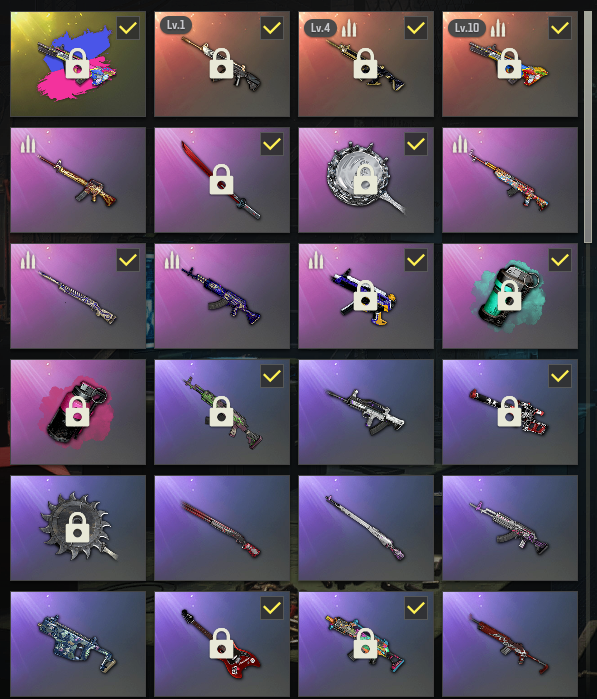Toggle checkmark on the red katana tile
The image size is (597, 699).
coord(272,144)
